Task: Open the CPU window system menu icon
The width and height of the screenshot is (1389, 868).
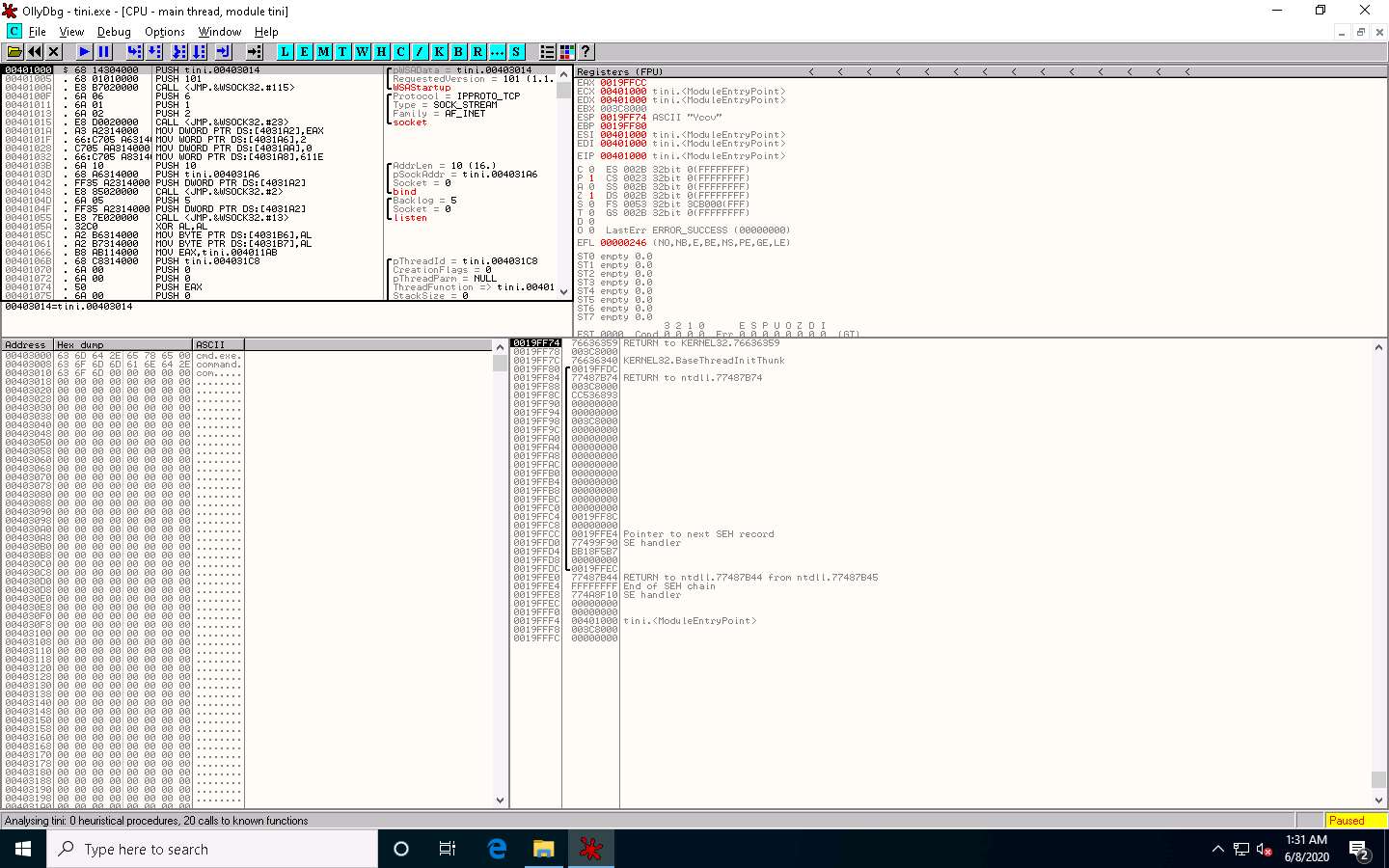Action: click(x=14, y=32)
